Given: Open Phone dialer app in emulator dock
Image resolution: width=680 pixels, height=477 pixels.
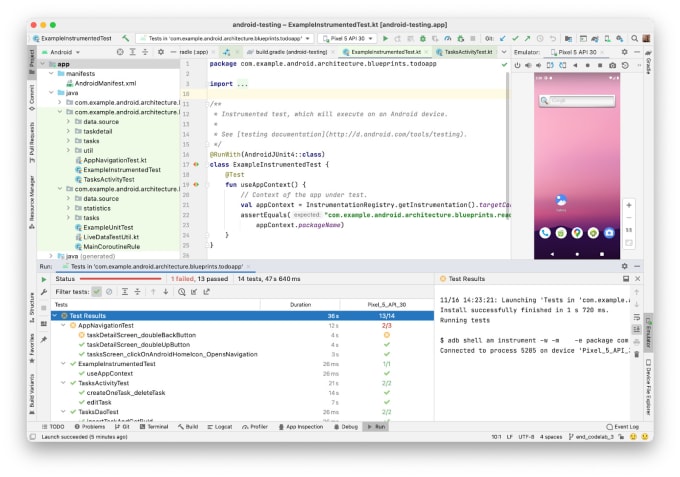Looking at the screenshot, I should coord(545,233).
